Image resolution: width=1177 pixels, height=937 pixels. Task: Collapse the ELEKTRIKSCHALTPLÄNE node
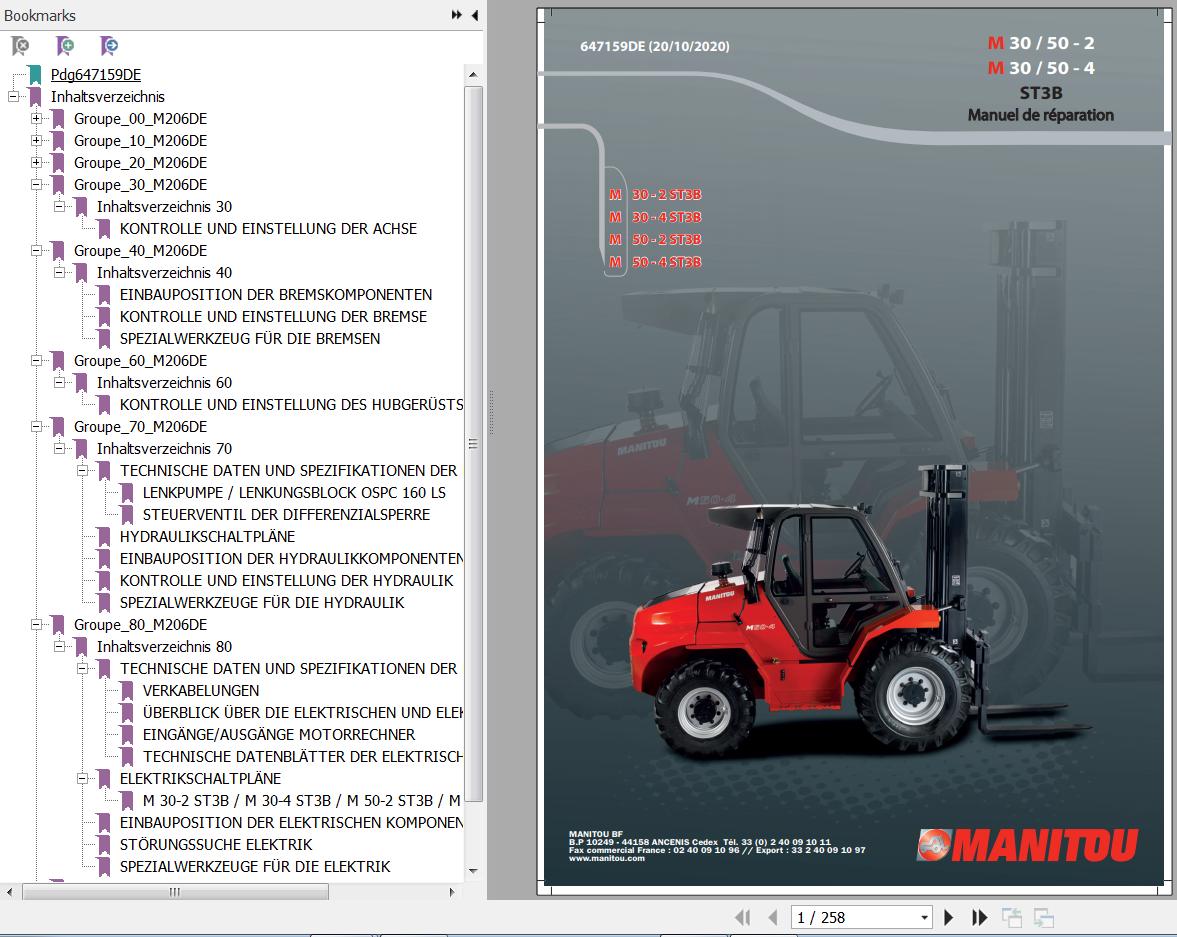coord(83,779)
